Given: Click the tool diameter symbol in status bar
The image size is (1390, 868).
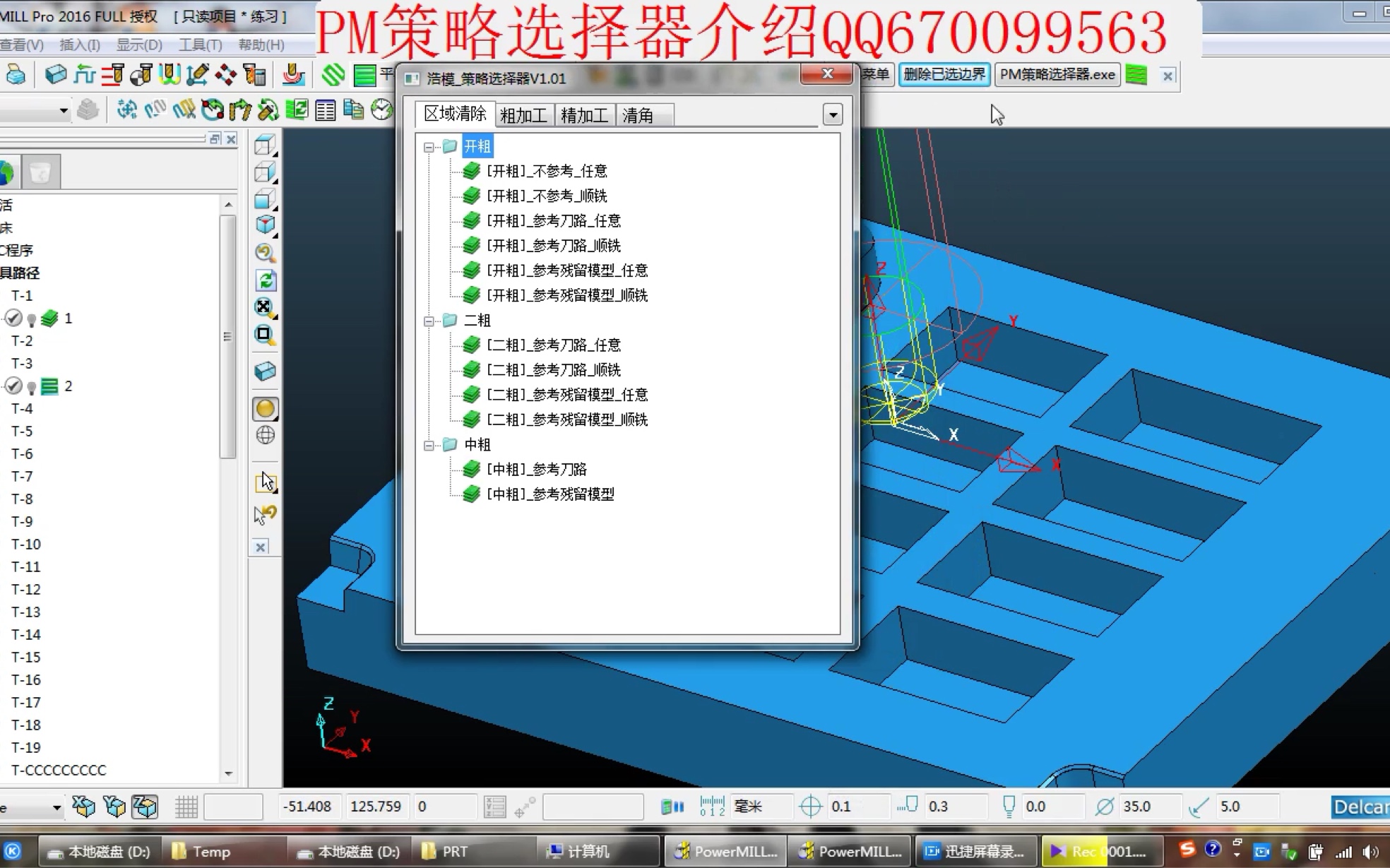Looking at the screenshot, I should 1104,806.
